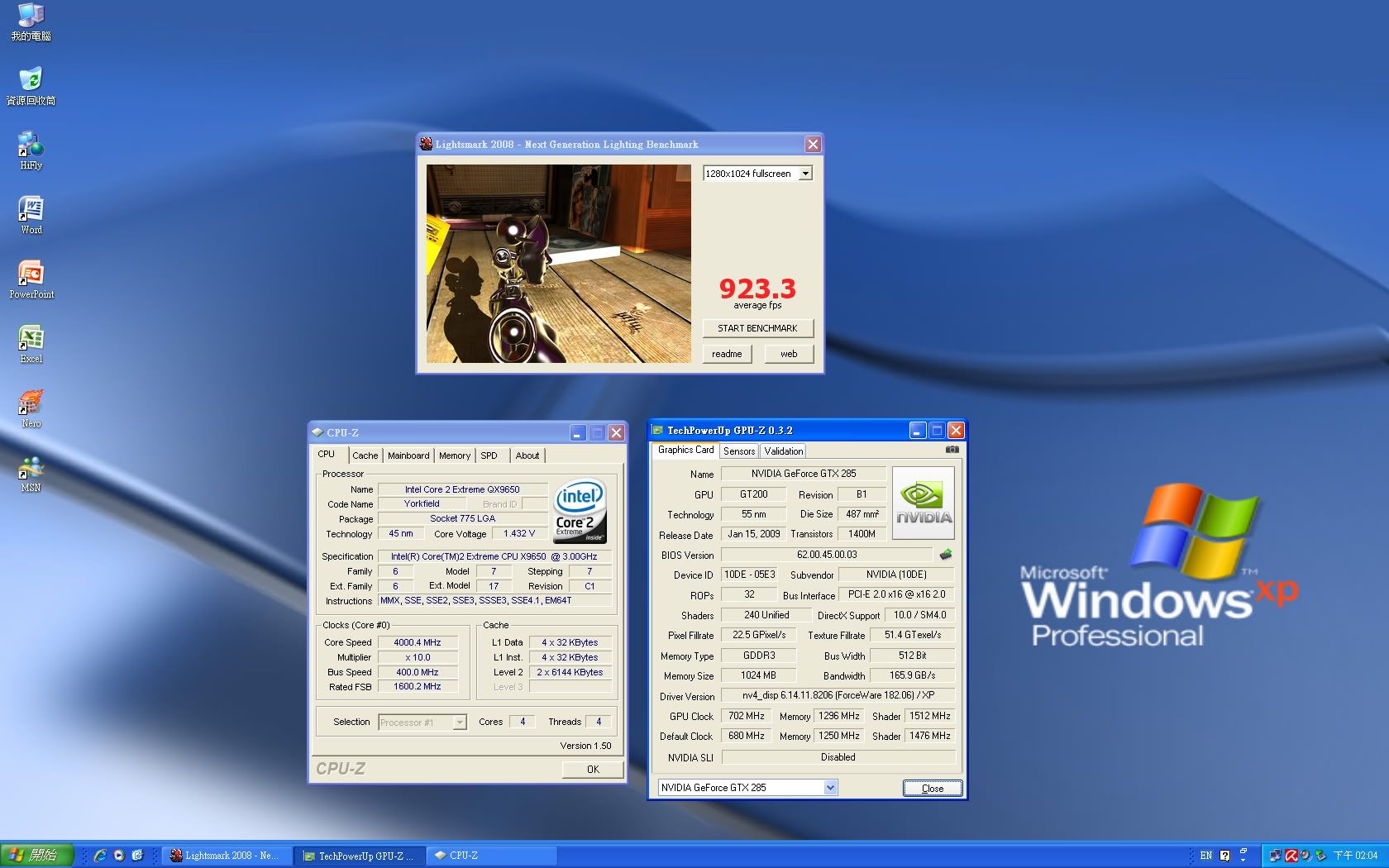Click the audio manager tray icon

click(1305, 856)
